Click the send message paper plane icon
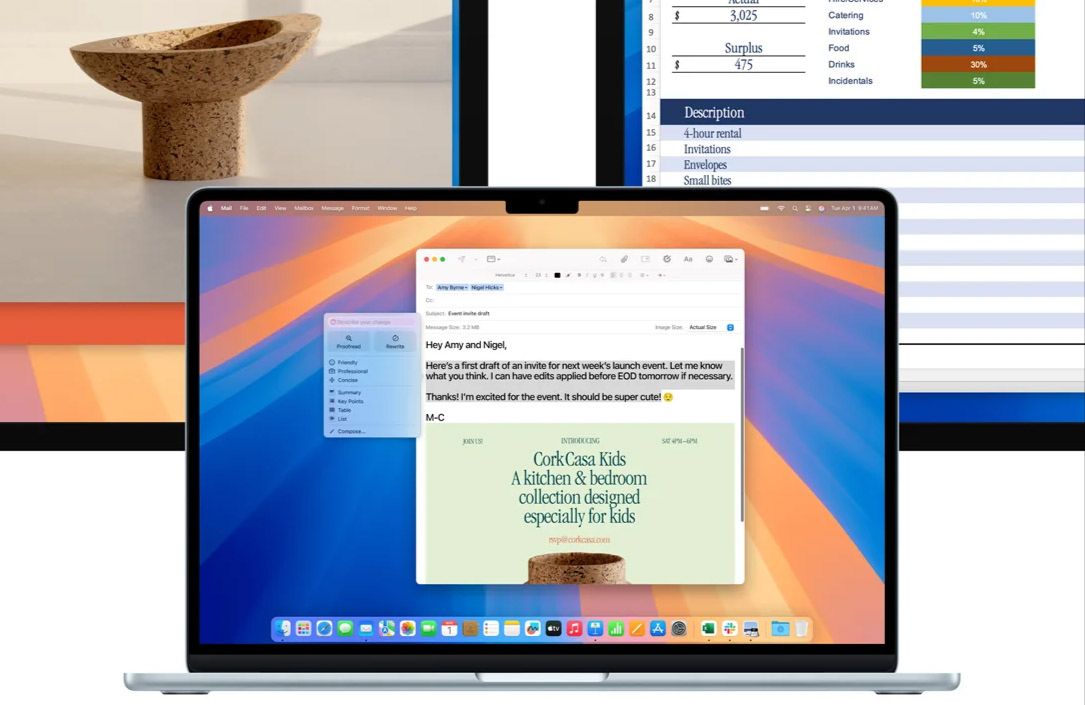The width and height of the screenshot is (1085, 705). (x=462, y=259)
